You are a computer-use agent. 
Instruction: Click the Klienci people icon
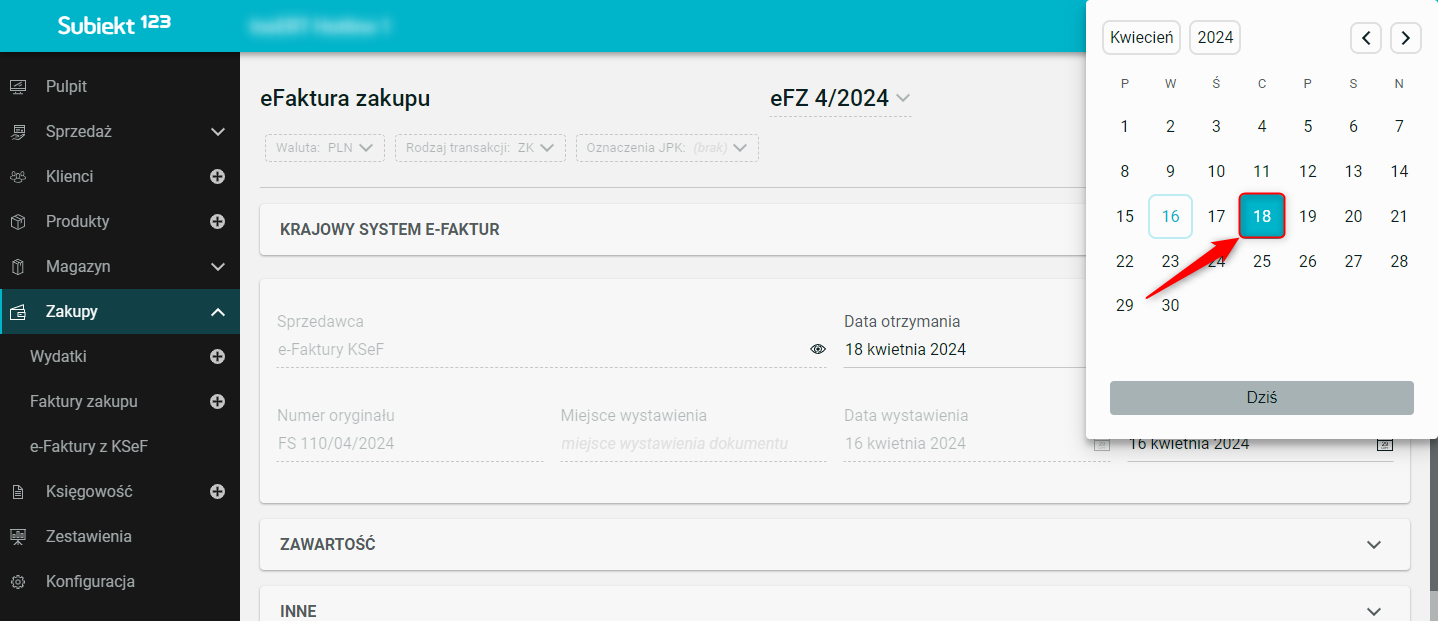click(x=18, y=177)
